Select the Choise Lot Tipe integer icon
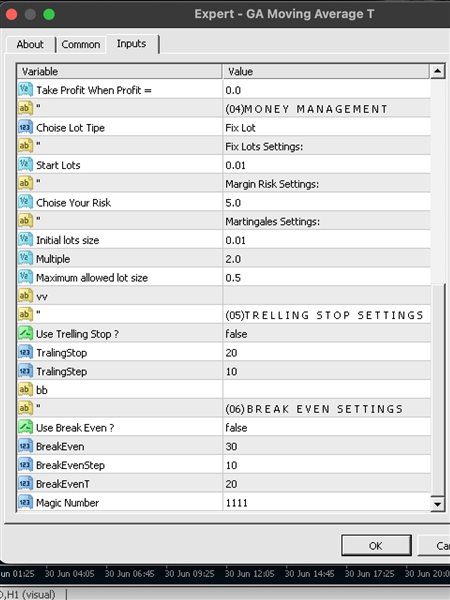This screenshot has width=450, height=600. 25,127
